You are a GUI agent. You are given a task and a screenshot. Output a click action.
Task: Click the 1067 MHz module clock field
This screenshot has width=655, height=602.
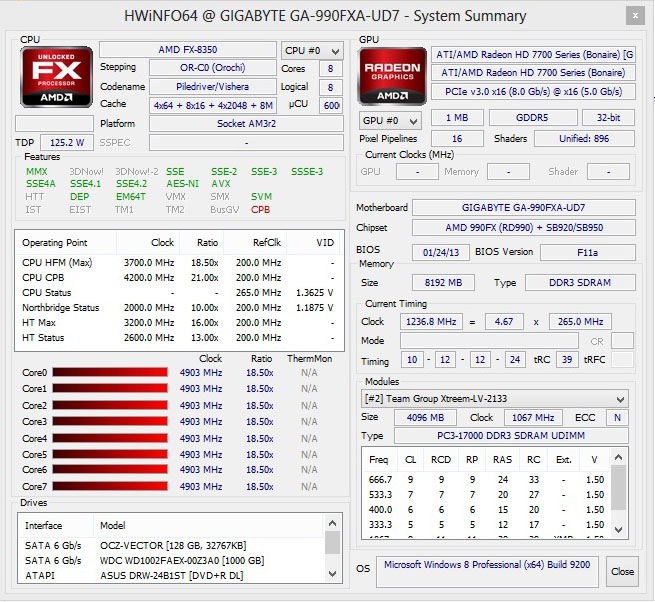(533, 417)
